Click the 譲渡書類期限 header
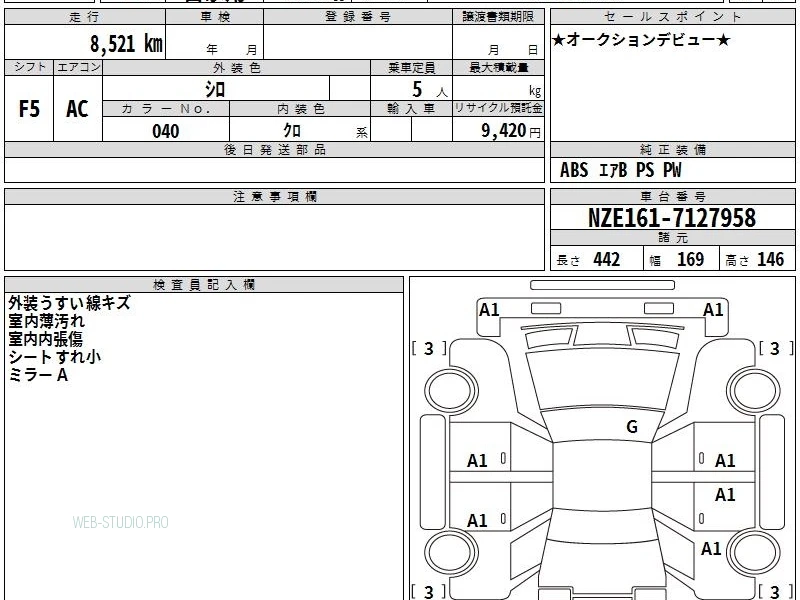 coord(498,17)
